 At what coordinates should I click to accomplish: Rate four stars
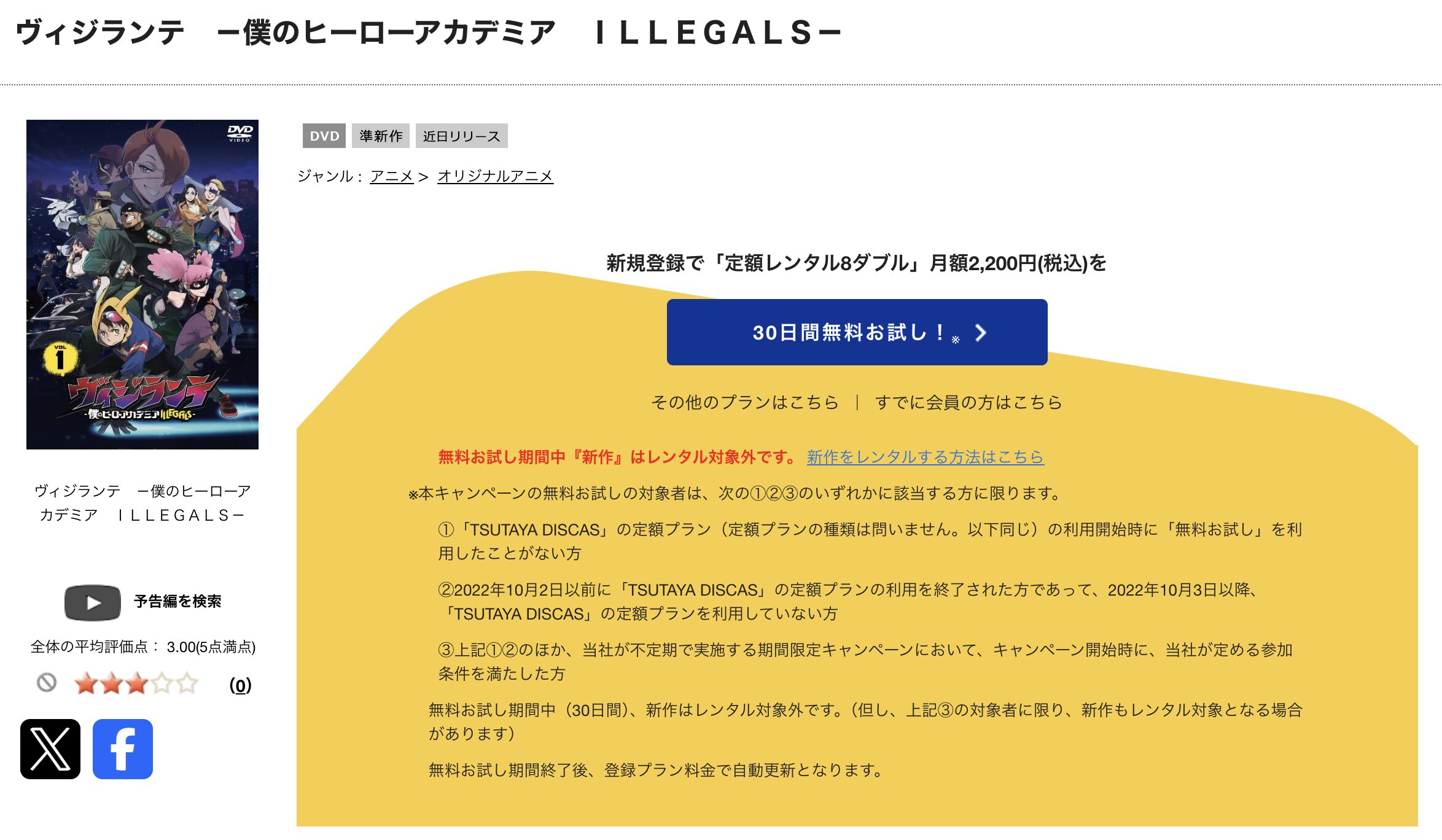[162, 683]
